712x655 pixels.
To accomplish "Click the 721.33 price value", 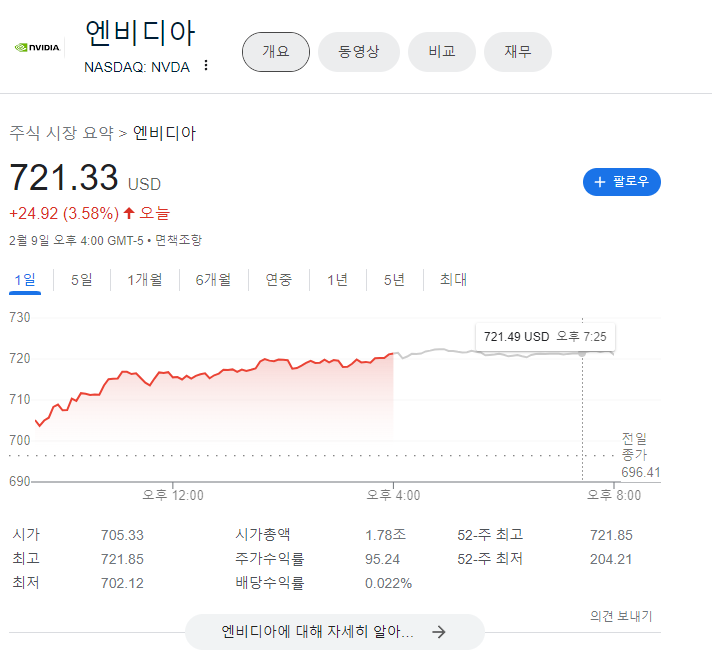I will [x=64, y=177].
